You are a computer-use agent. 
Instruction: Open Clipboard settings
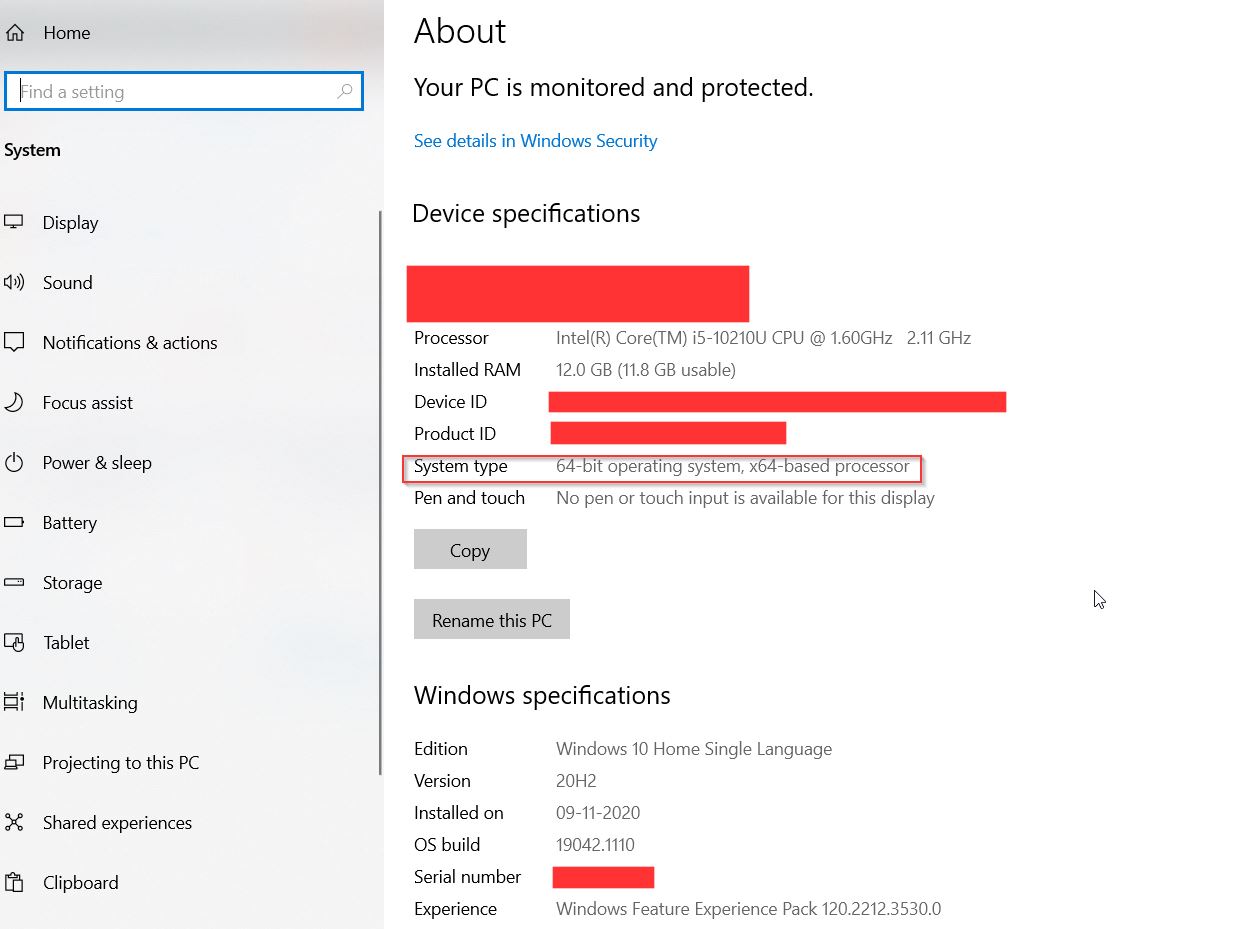tap(80, 883)
